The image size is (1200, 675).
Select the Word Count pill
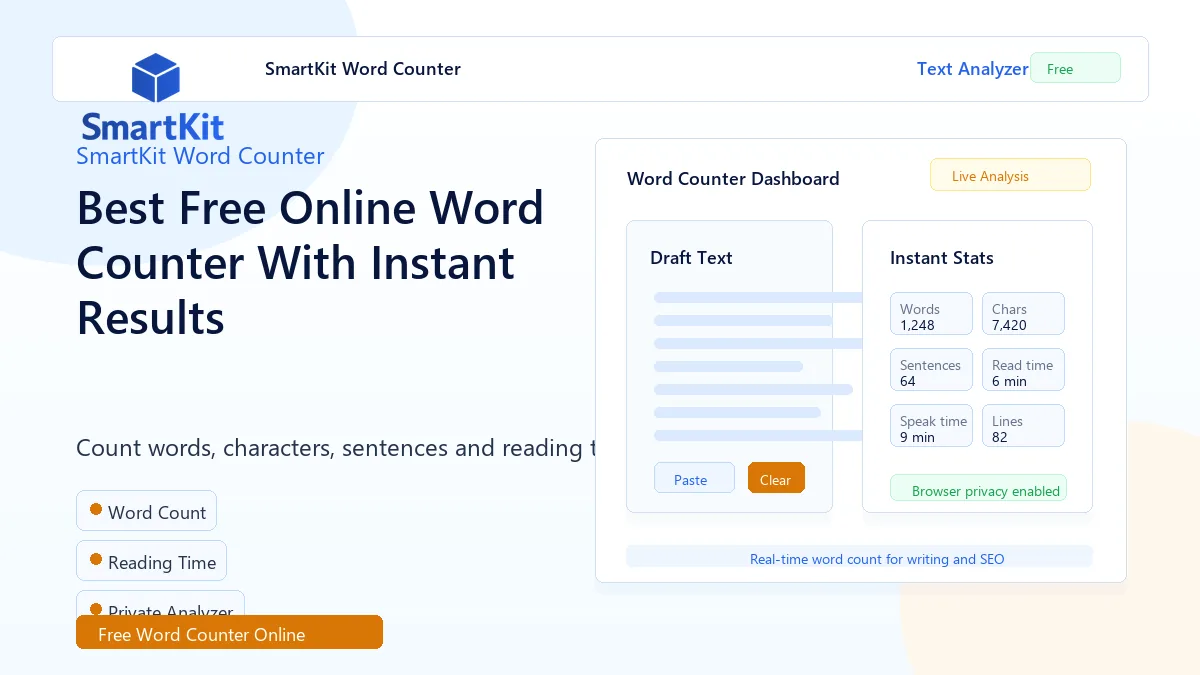coord(146,511)
